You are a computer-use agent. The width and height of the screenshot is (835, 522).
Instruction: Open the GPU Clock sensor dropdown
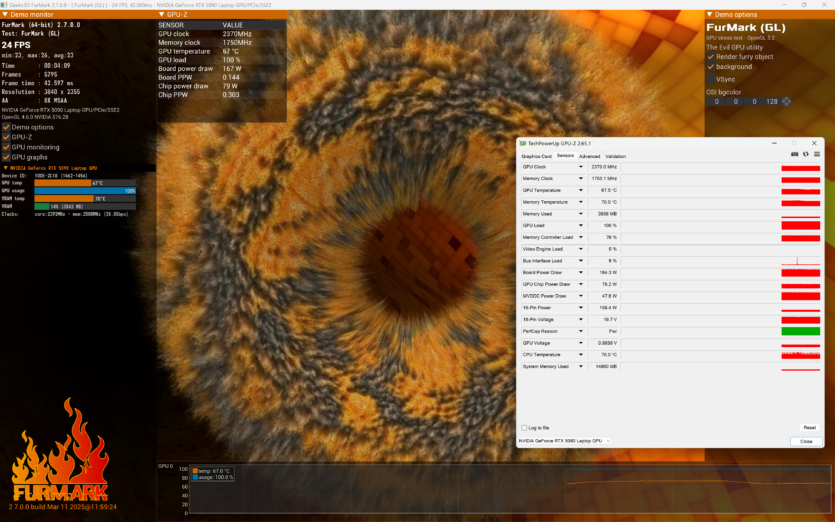click(580, 167)
